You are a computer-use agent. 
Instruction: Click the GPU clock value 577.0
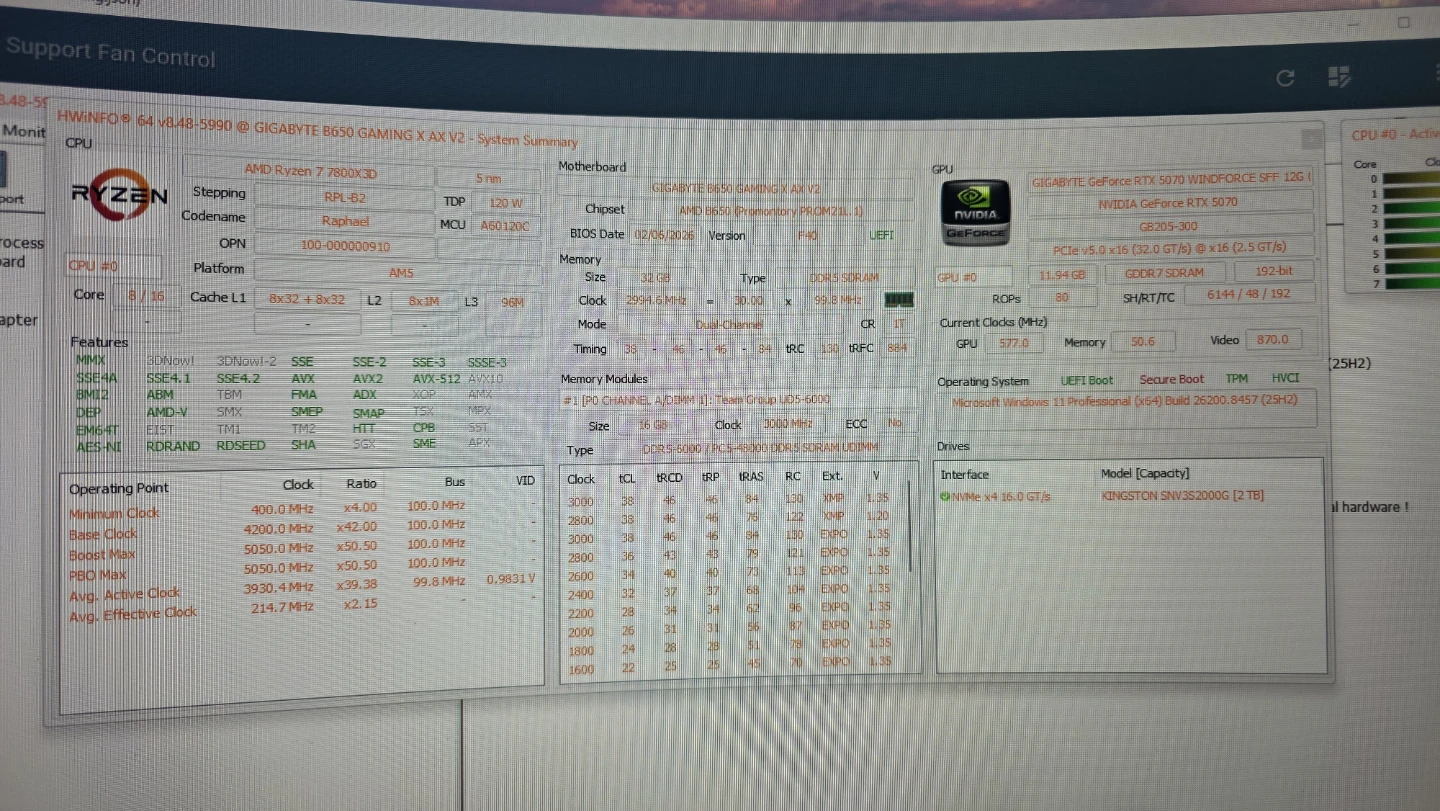click(1013, 342)
